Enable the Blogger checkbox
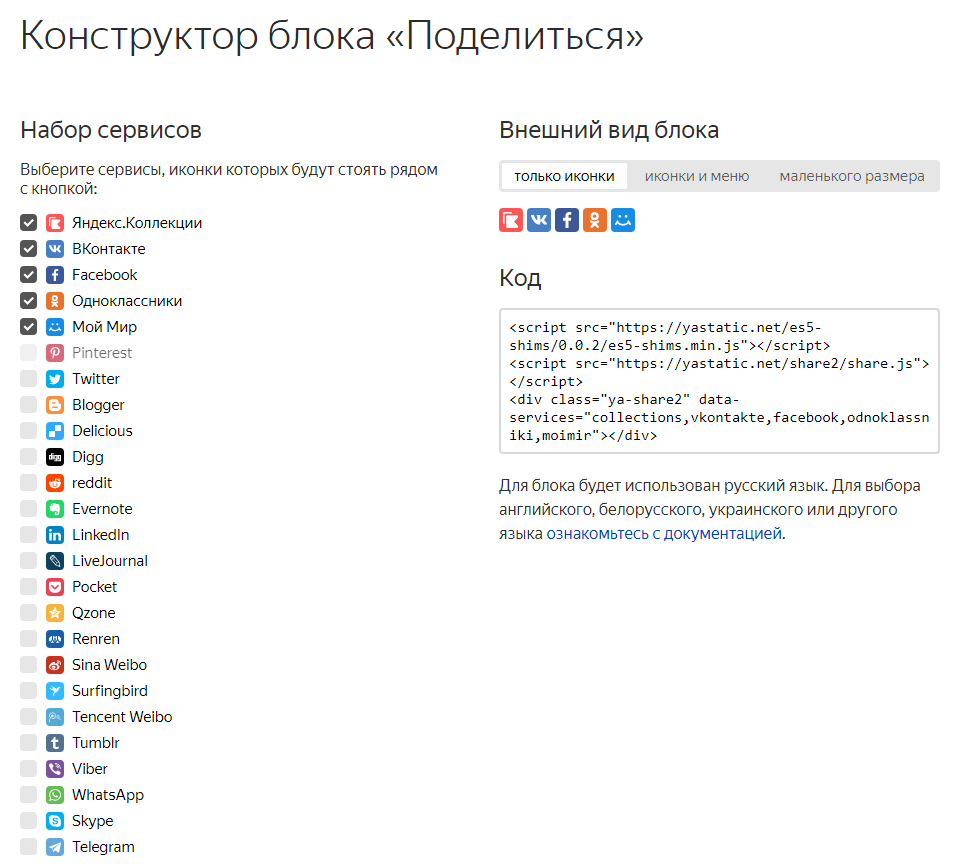This screenshot has width=977, height=868. click(29, 405)
